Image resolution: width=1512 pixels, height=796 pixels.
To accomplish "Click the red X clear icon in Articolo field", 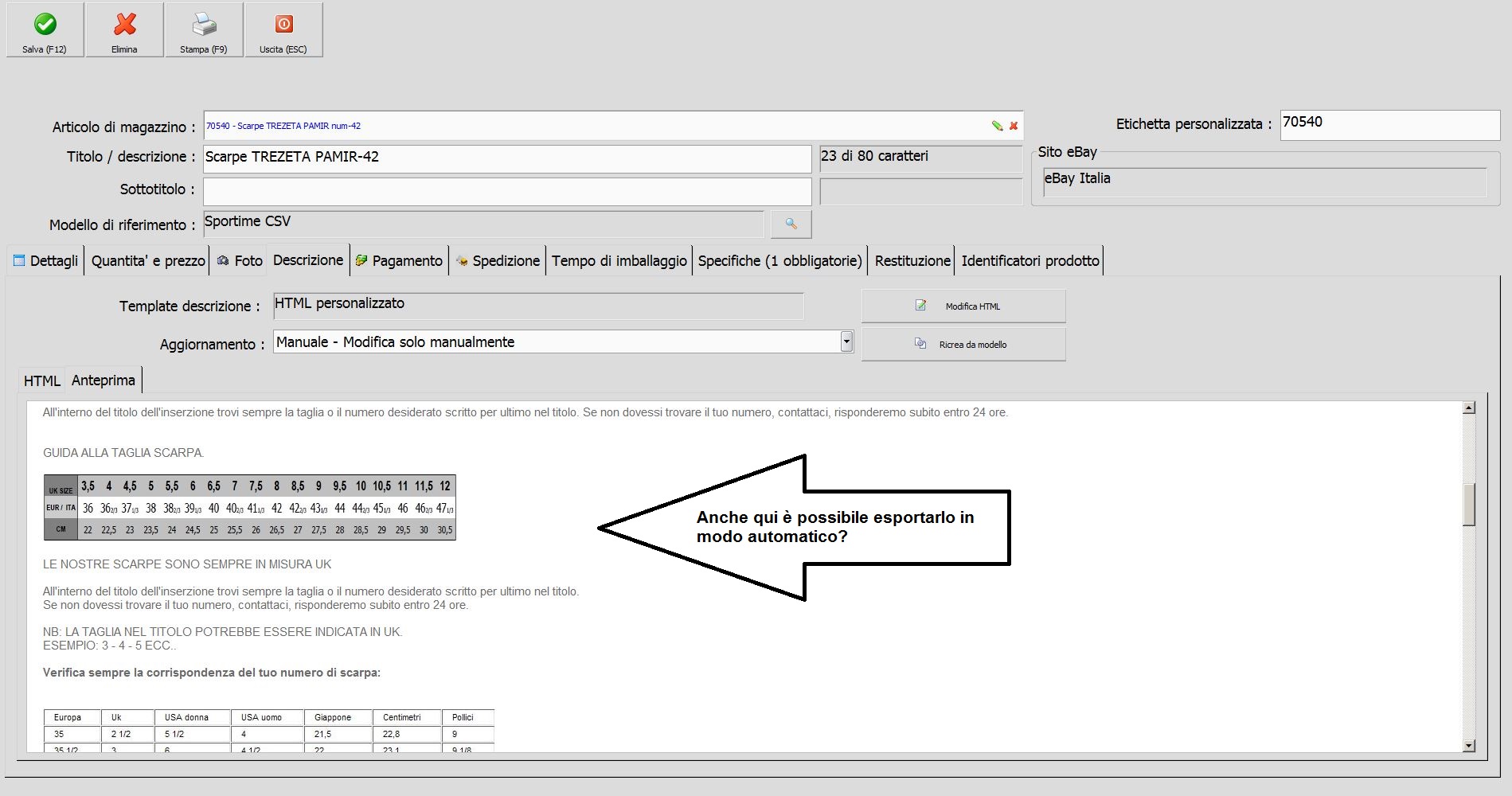I will pyautogui.click(x=1014, y=126).
